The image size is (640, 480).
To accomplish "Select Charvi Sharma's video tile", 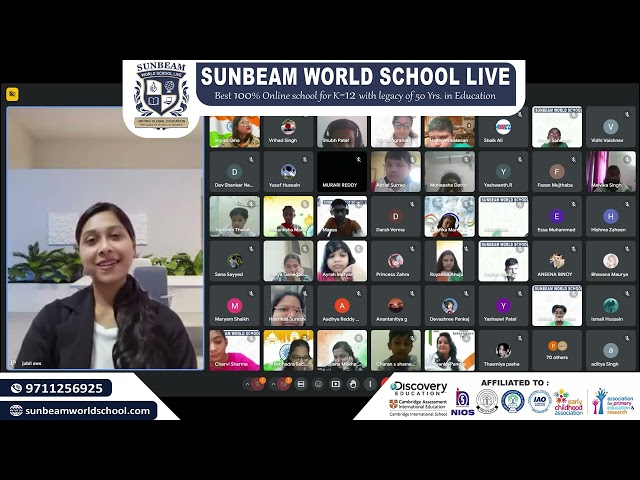I will coord(235,350).
